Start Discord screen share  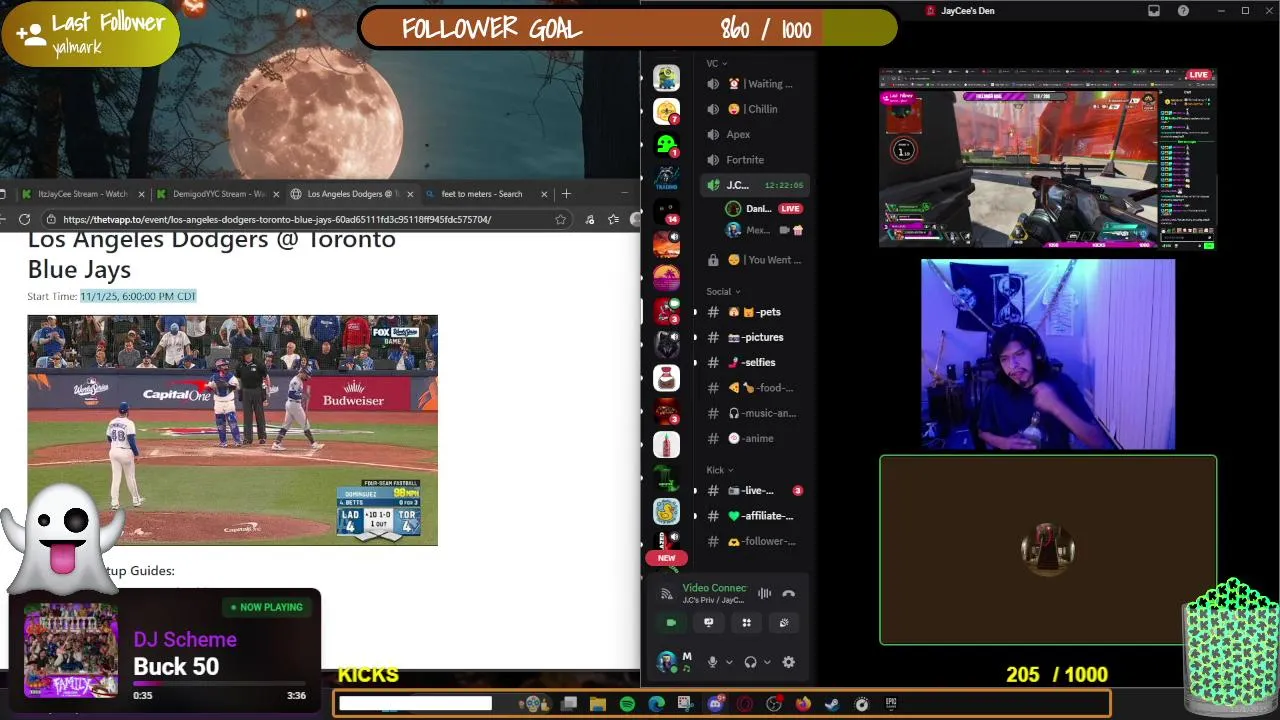point(709,622)
